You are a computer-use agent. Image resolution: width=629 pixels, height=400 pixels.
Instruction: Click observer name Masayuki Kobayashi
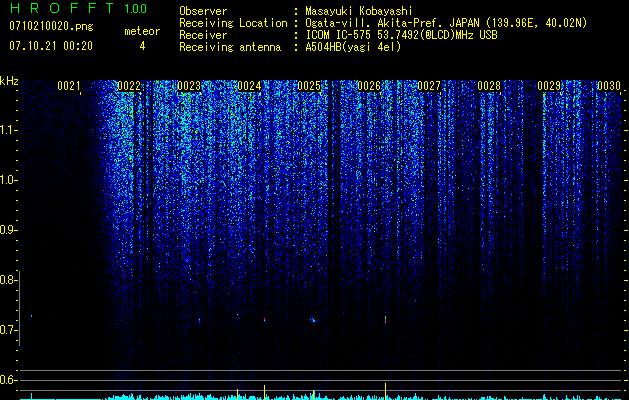359,11
